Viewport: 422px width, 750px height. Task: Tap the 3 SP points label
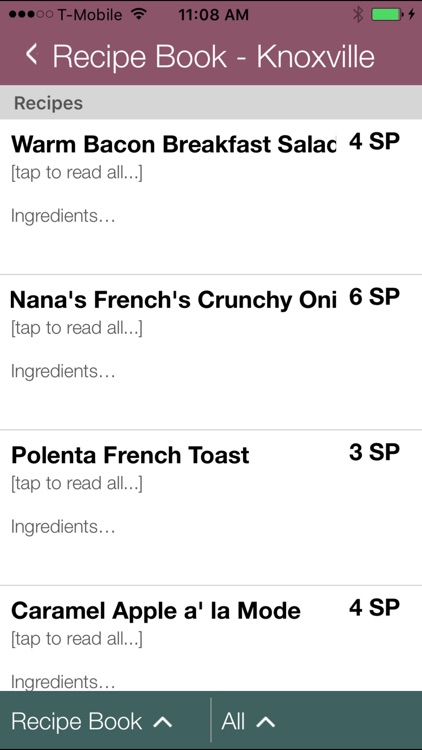(374, 452)
